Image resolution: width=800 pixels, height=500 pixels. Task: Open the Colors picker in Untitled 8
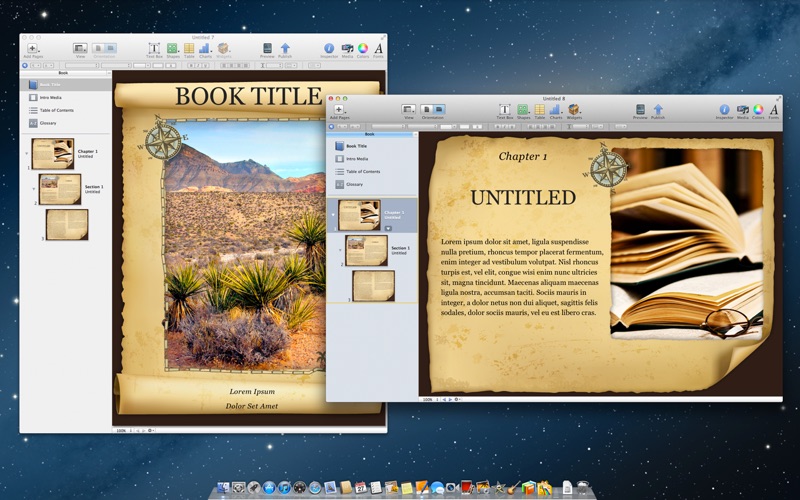click(758, 110)
